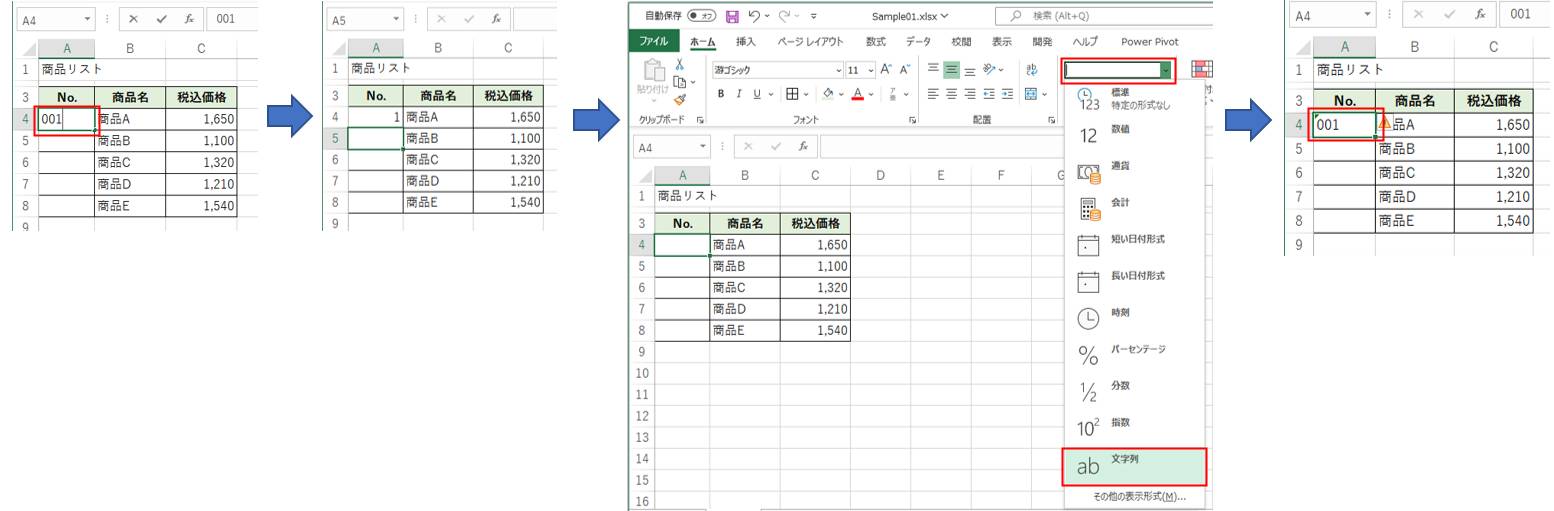The image size is (1554, 511).
Task: Select the Format Painter brush icon
Action: pyautogui.click(x=680, y=99)
